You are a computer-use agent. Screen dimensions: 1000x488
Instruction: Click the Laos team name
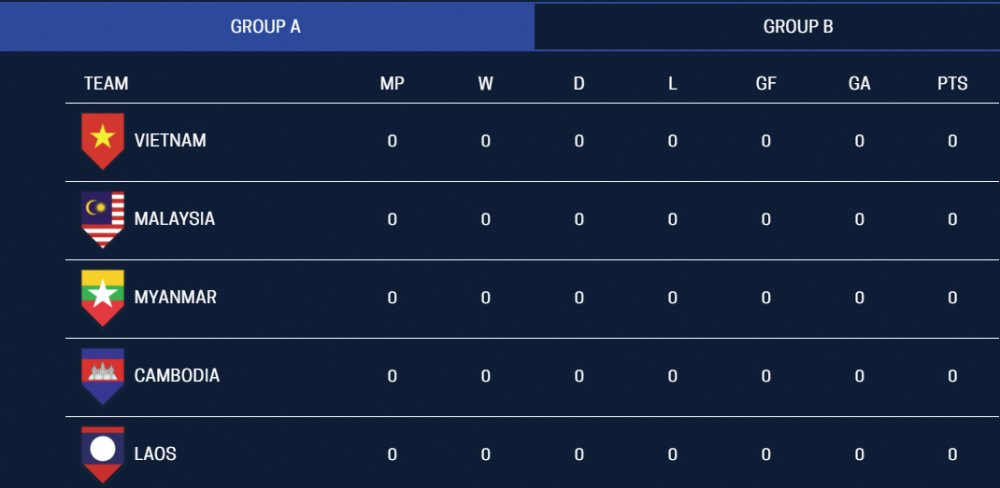coord(155,454)
